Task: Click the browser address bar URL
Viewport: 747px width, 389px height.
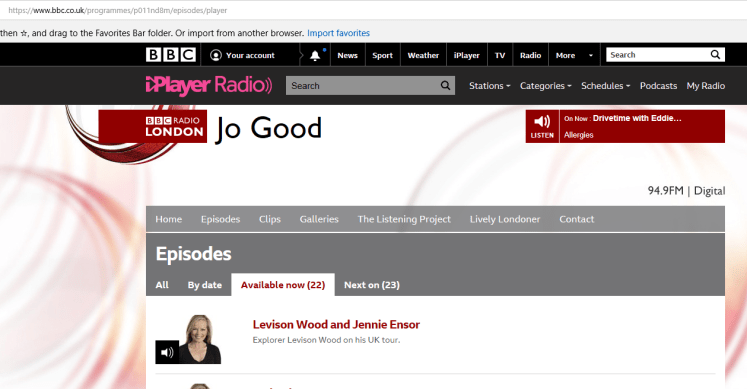Action: coord(118,10)
